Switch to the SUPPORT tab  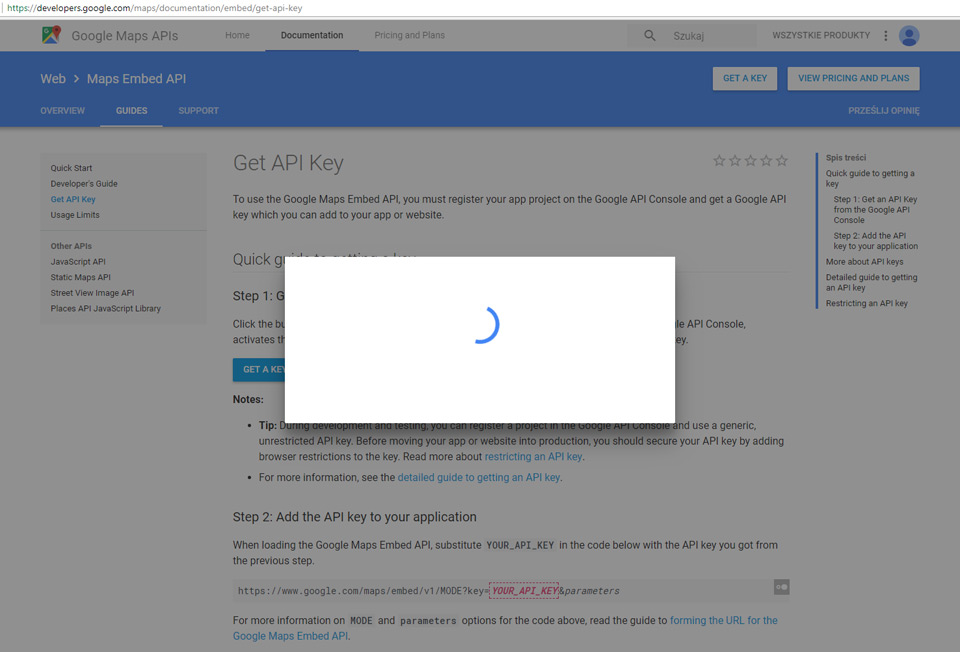click(x=198, y=111)
